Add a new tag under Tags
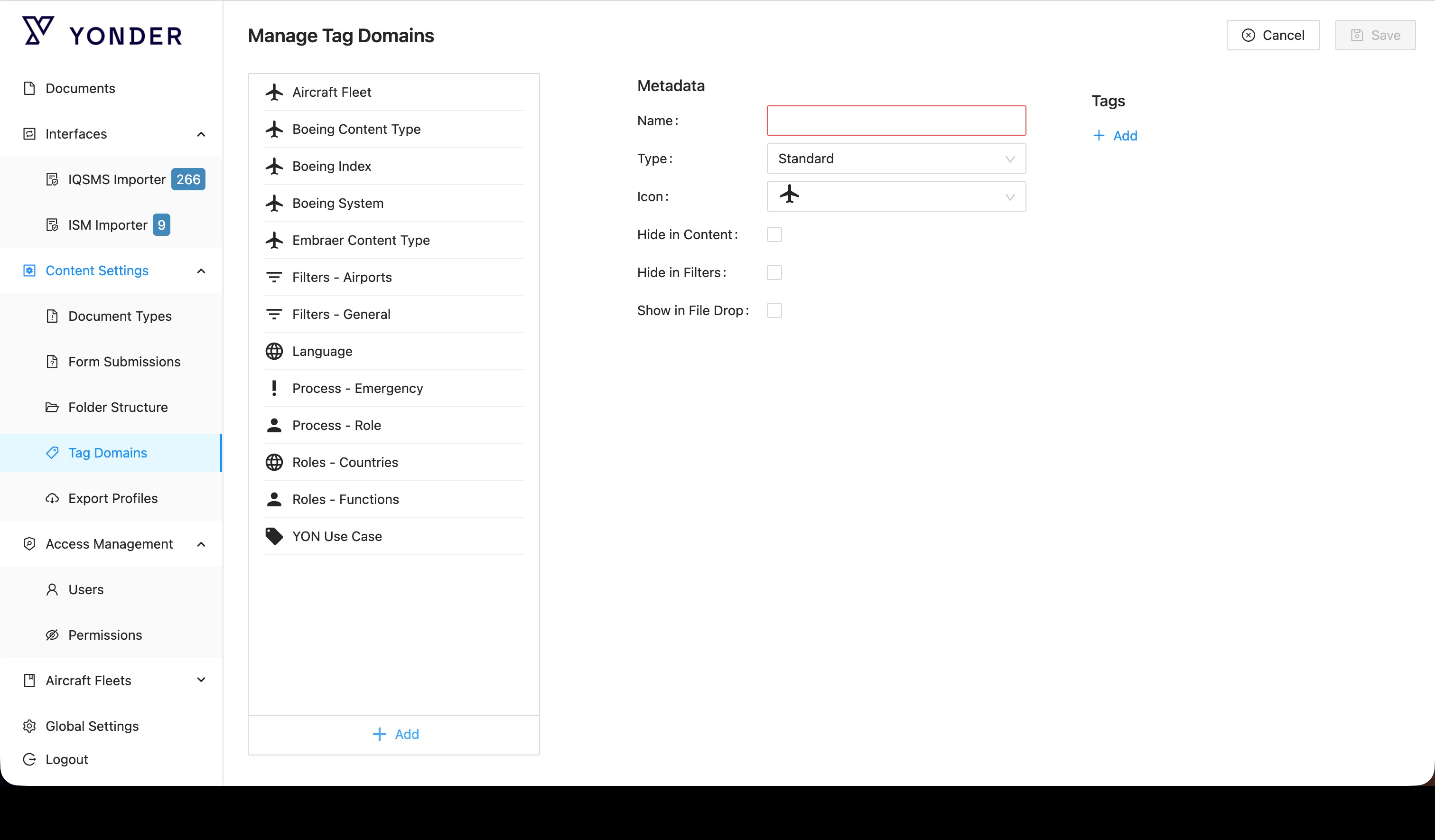 pos(1115,136)
